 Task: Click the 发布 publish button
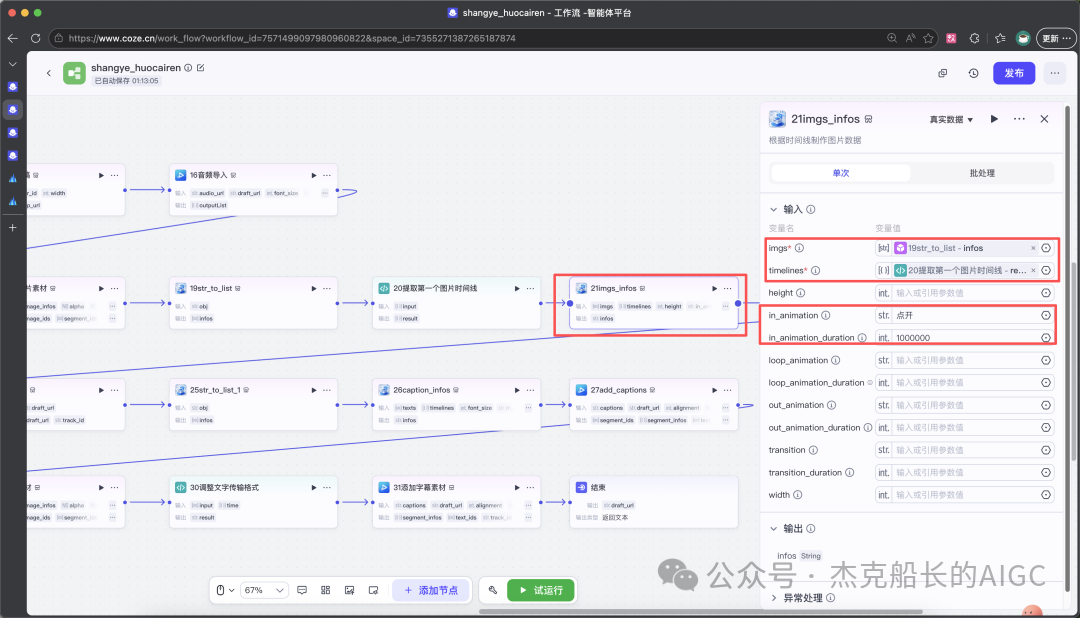tap(1014, 73)
